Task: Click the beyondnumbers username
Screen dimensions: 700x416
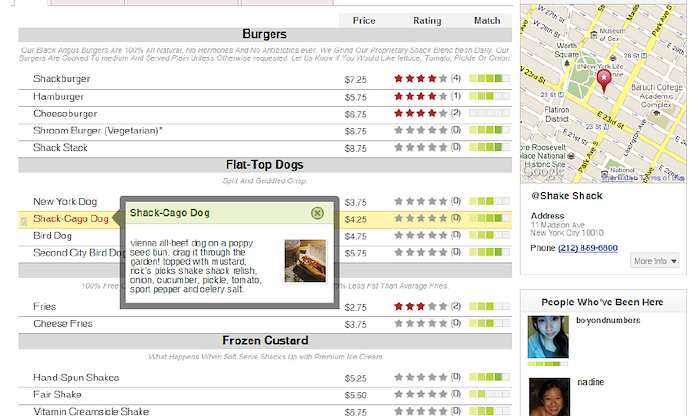Action: [x=608, y=320]
